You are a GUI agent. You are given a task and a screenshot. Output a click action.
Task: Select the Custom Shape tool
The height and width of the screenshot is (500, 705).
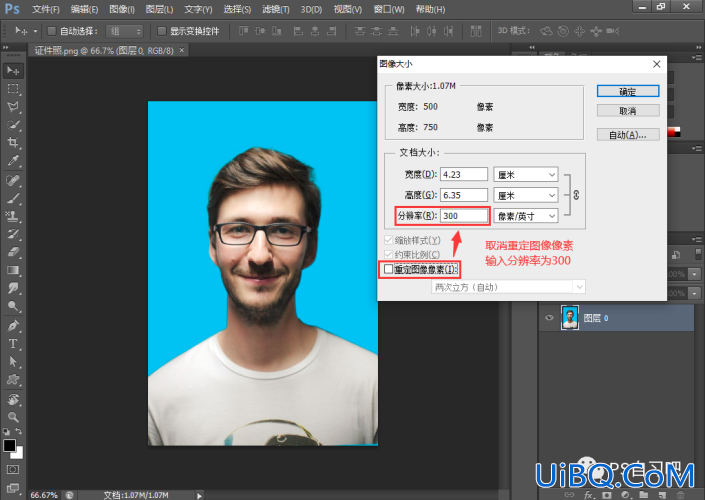point(13,379)
